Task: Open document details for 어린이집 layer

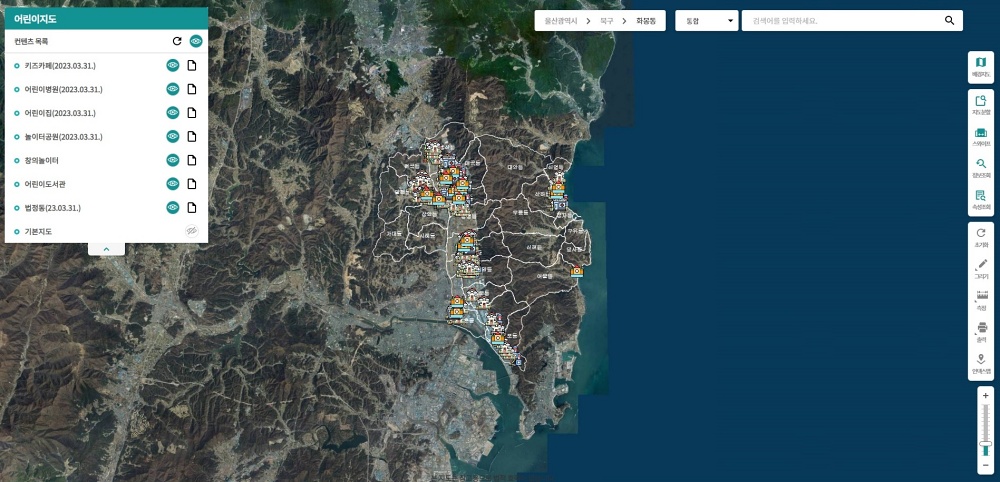Action: pos(191,113)
